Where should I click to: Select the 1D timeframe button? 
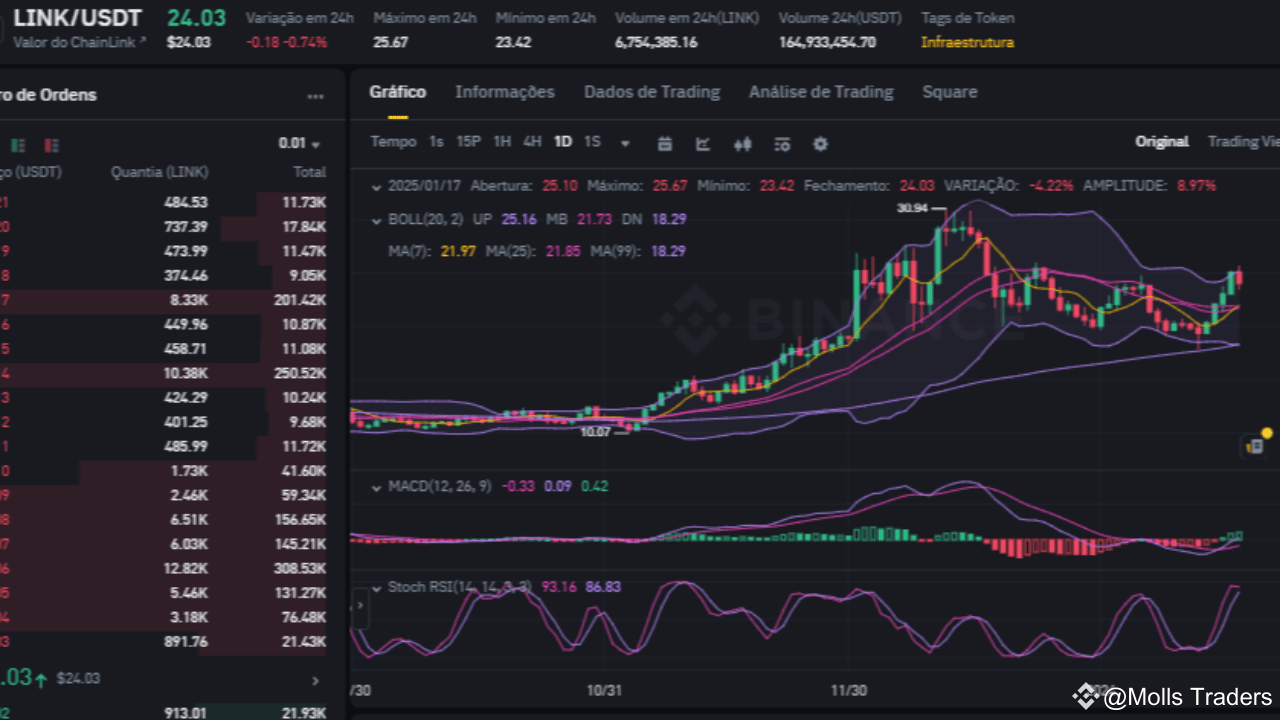point(562,141)
